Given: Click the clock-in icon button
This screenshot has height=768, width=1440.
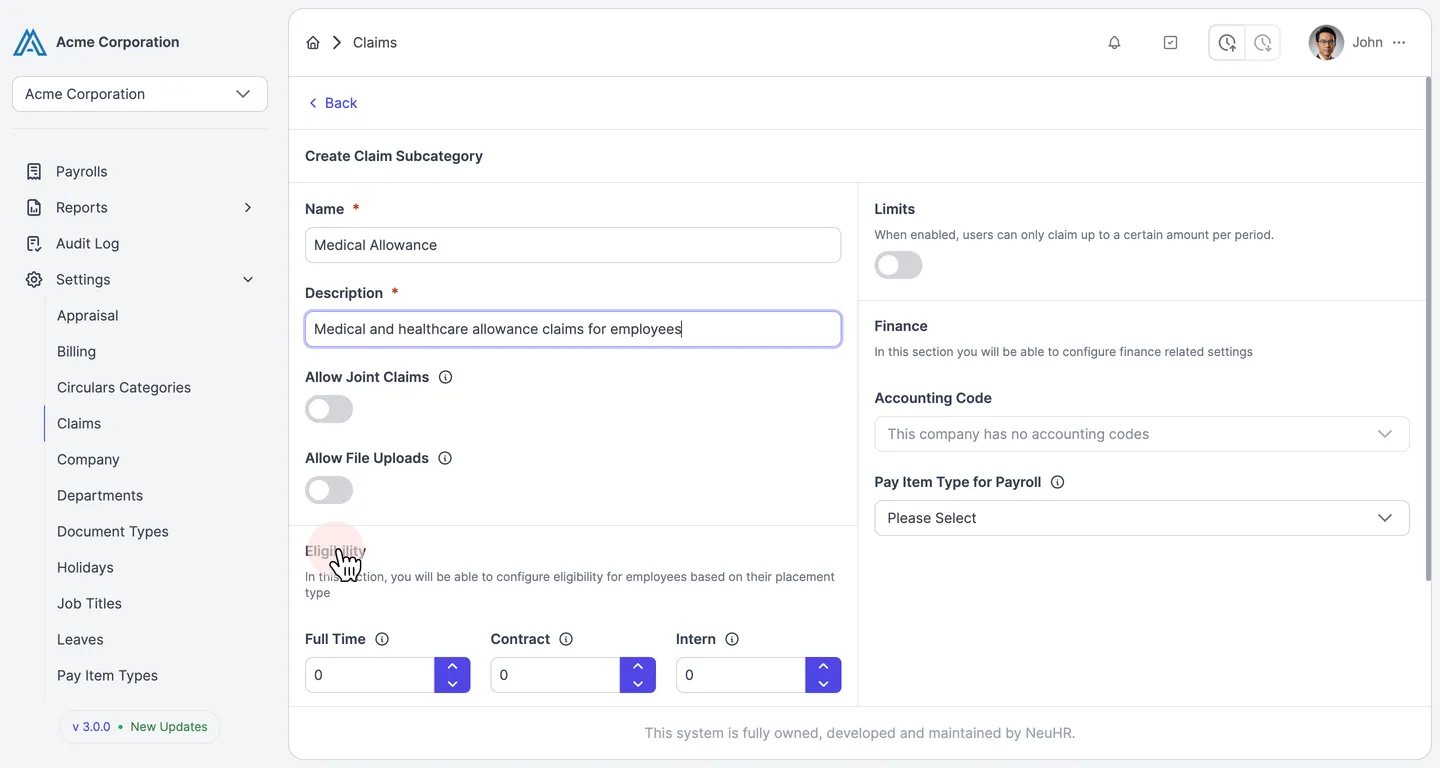Looking at the screenshot, I should [1227, 42].
